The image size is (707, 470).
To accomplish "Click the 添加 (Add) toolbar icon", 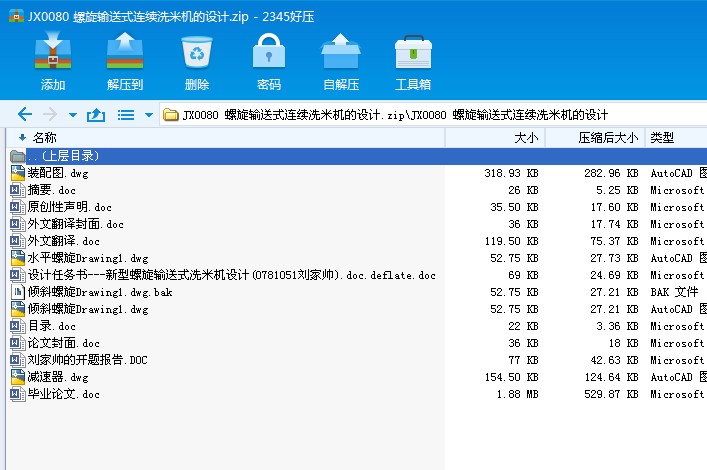I will pyautogui.click(x=53, y=50).
